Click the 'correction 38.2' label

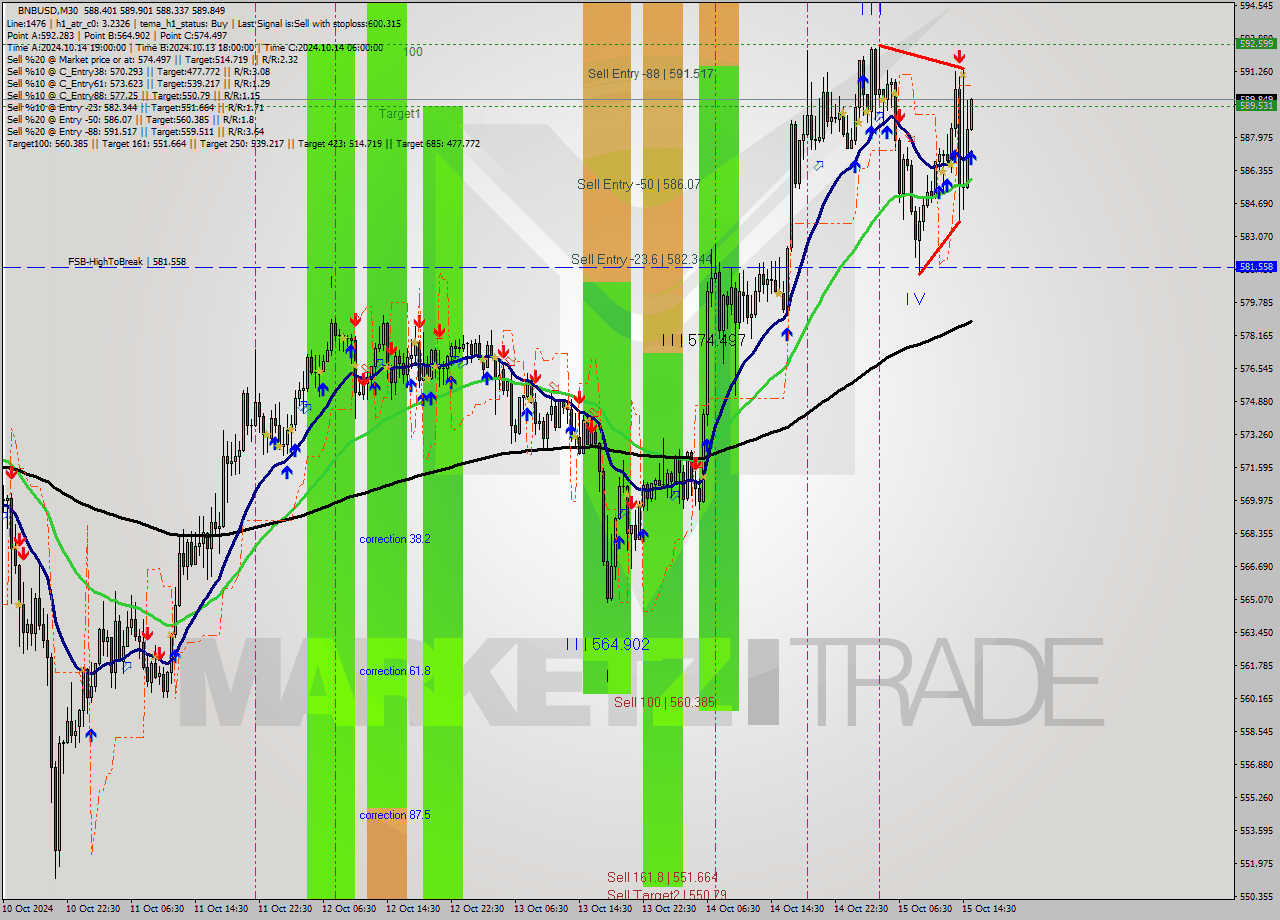395,539
